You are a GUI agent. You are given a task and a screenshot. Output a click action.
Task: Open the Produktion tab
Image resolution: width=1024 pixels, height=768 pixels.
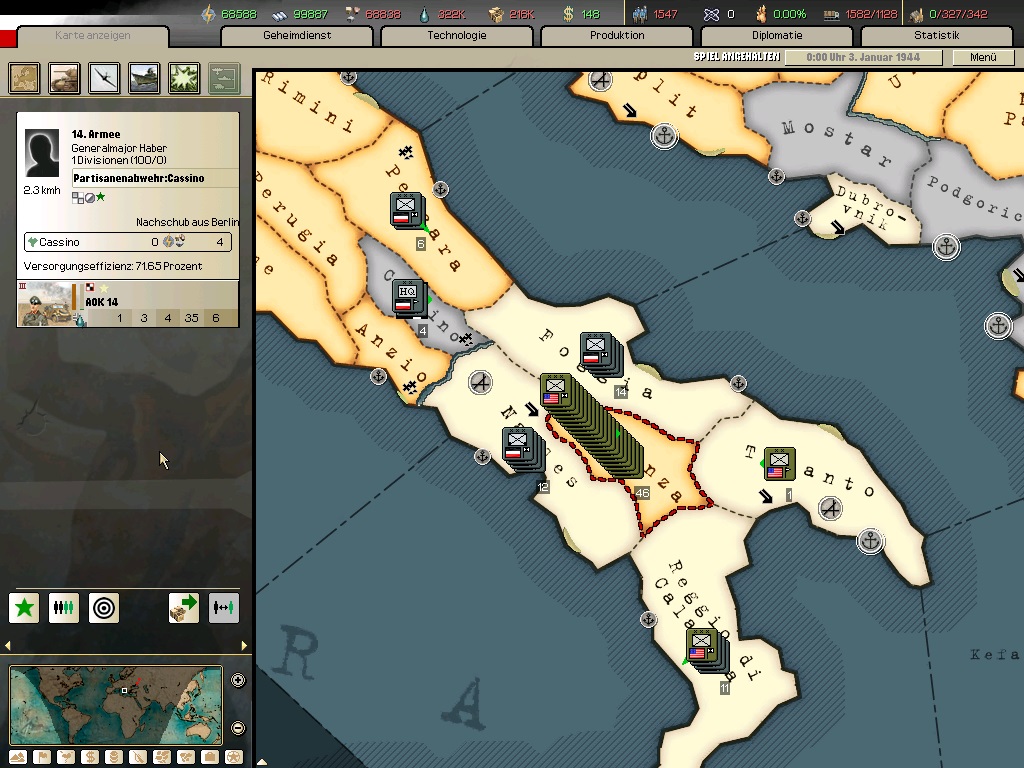click(617, 36)
